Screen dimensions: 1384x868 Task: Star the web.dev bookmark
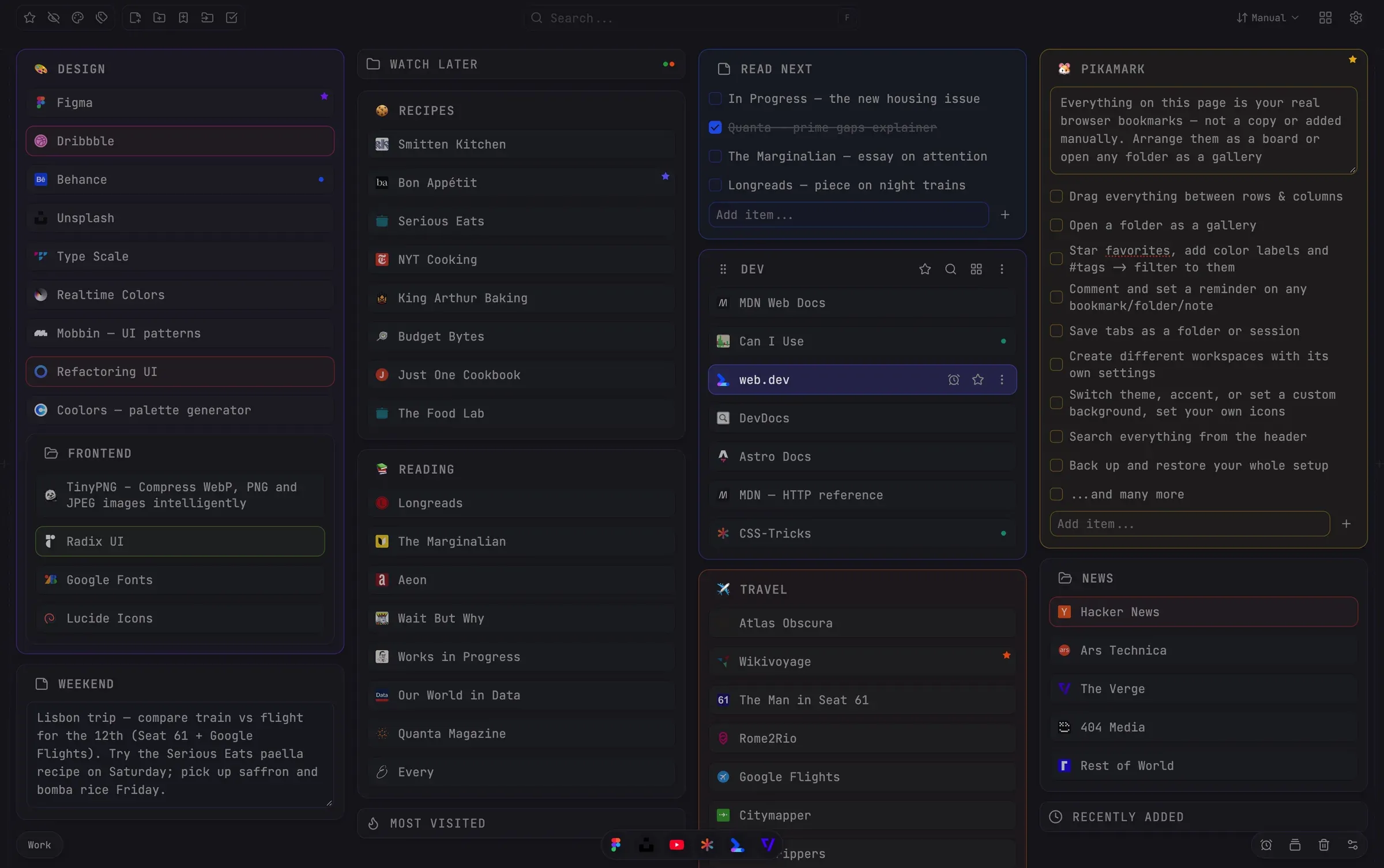[978, 380]
